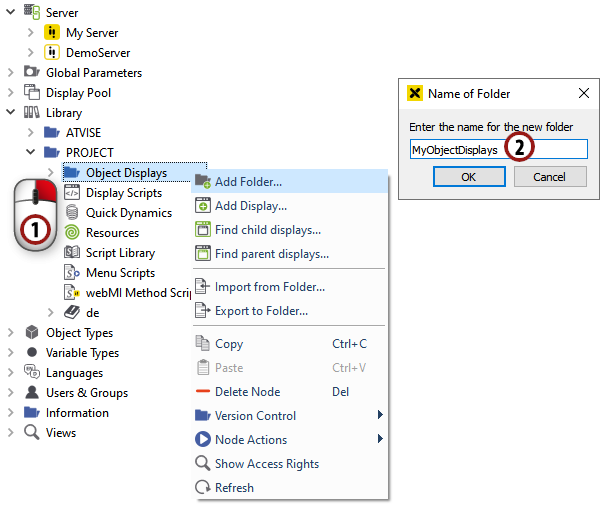
Task: Expand the Object Displays node
Action: (51, 172)
